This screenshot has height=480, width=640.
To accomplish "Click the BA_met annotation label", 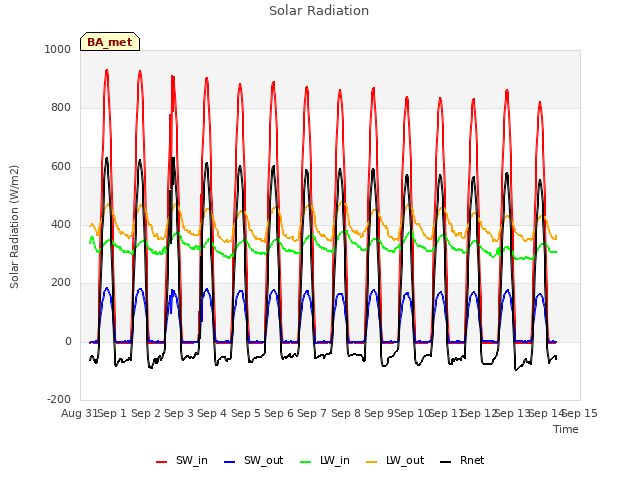I will (x=110, y=42).
